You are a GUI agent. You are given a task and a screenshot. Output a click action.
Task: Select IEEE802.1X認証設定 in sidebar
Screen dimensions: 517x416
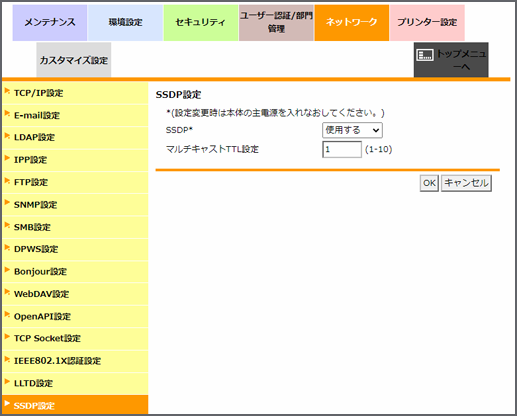coord(75,361)
